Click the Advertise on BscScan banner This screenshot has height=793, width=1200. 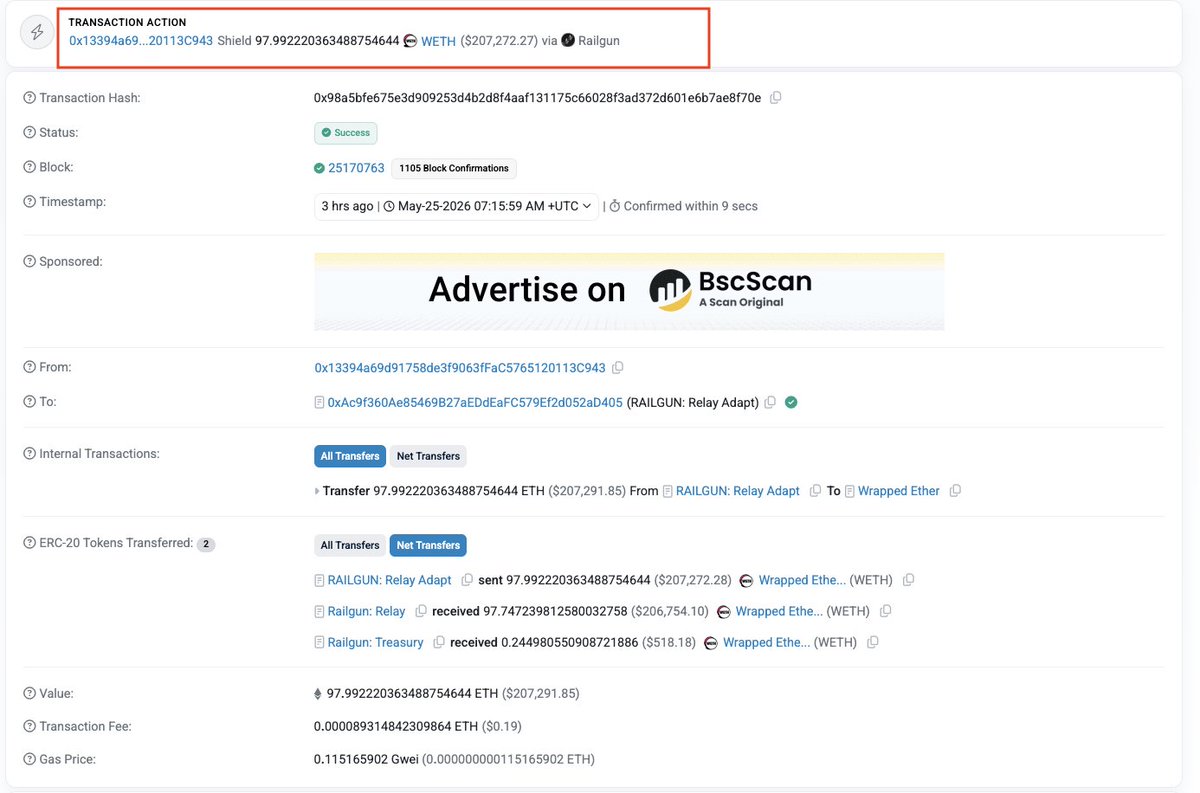[x=629, y=291]
